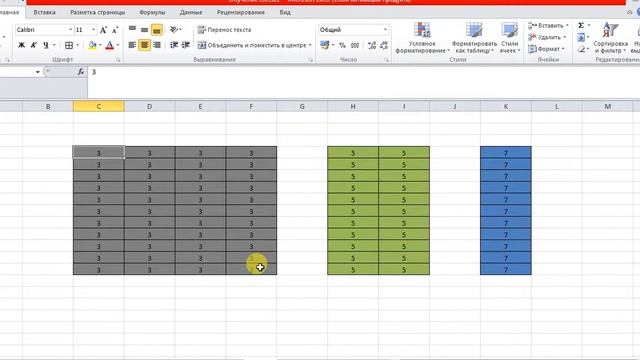Toggle underline (Ч) formatting
640x360 pixels.
(x=46, y=45)
